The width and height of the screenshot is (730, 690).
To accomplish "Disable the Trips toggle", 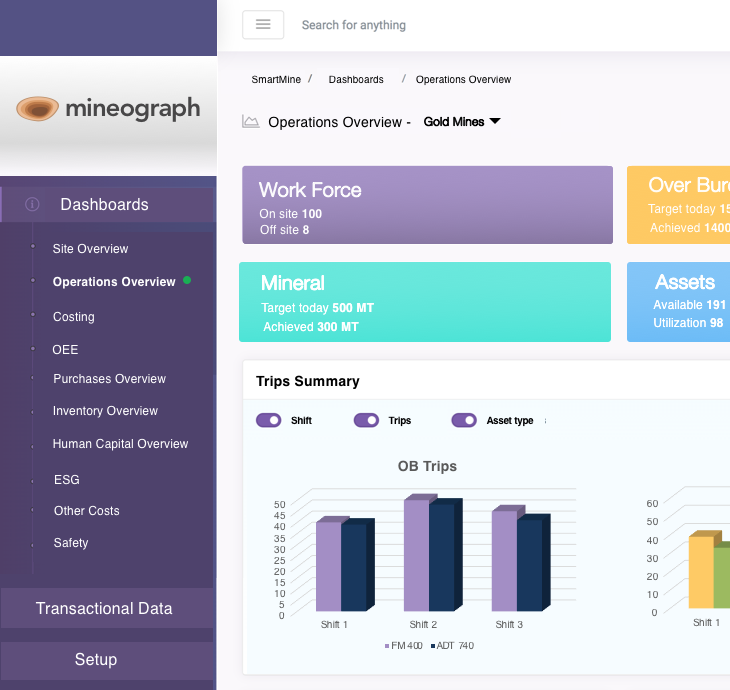I will coord(366,421).
